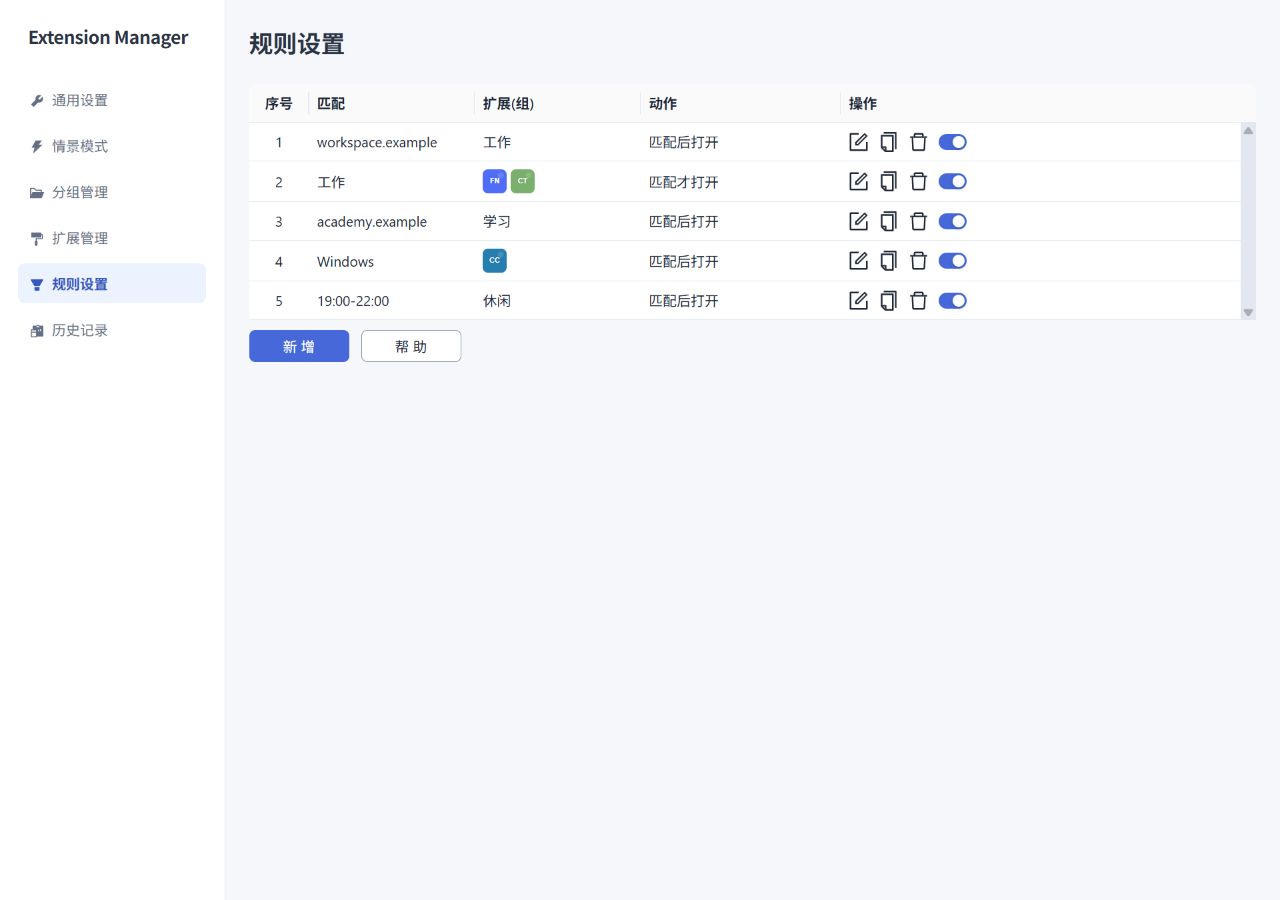This screenshot has width=1280, height=900.
Task: Click the 帮助 button
Action: click(411, 346)
